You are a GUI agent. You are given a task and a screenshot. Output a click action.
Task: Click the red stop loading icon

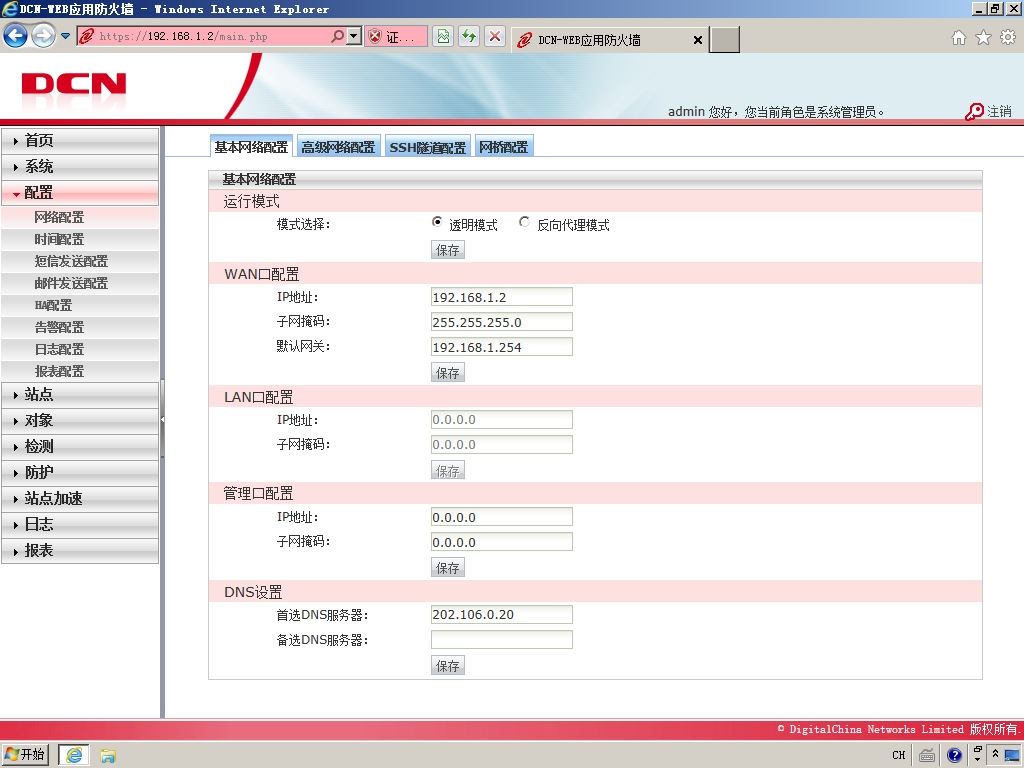click(x=495, y=36)
